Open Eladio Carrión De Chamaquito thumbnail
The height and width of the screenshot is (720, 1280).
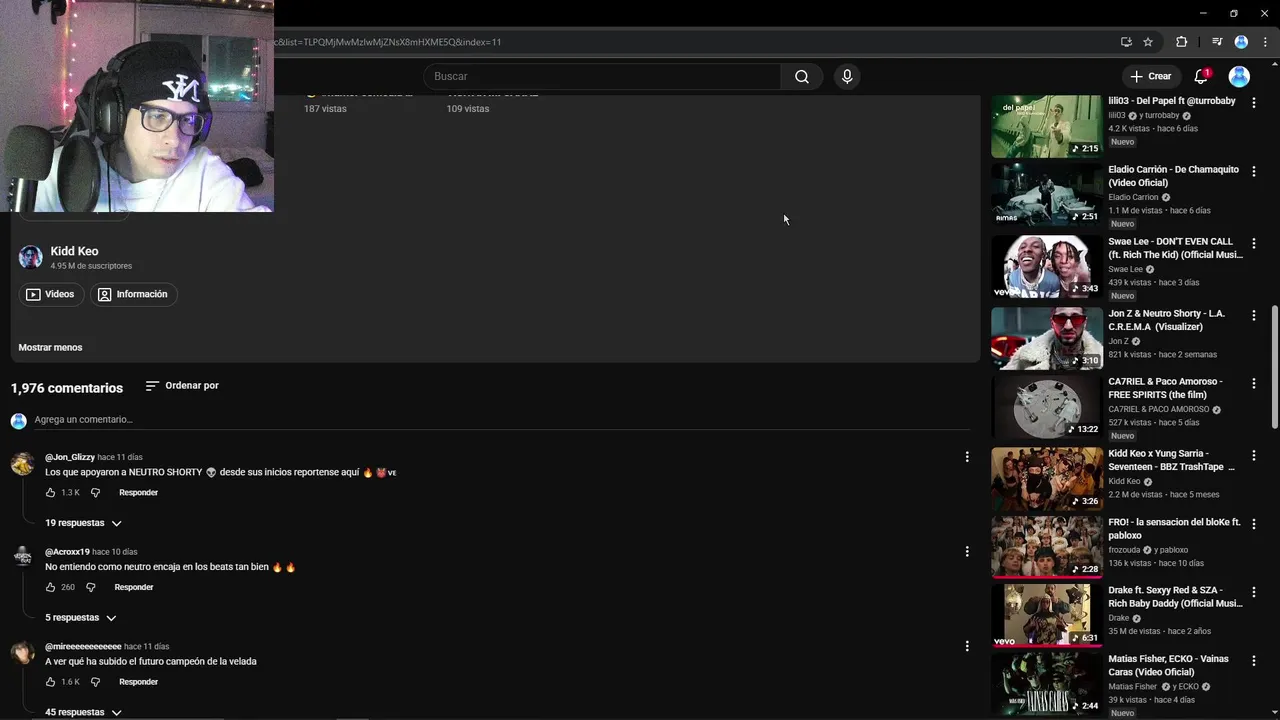click(1047, 194)
